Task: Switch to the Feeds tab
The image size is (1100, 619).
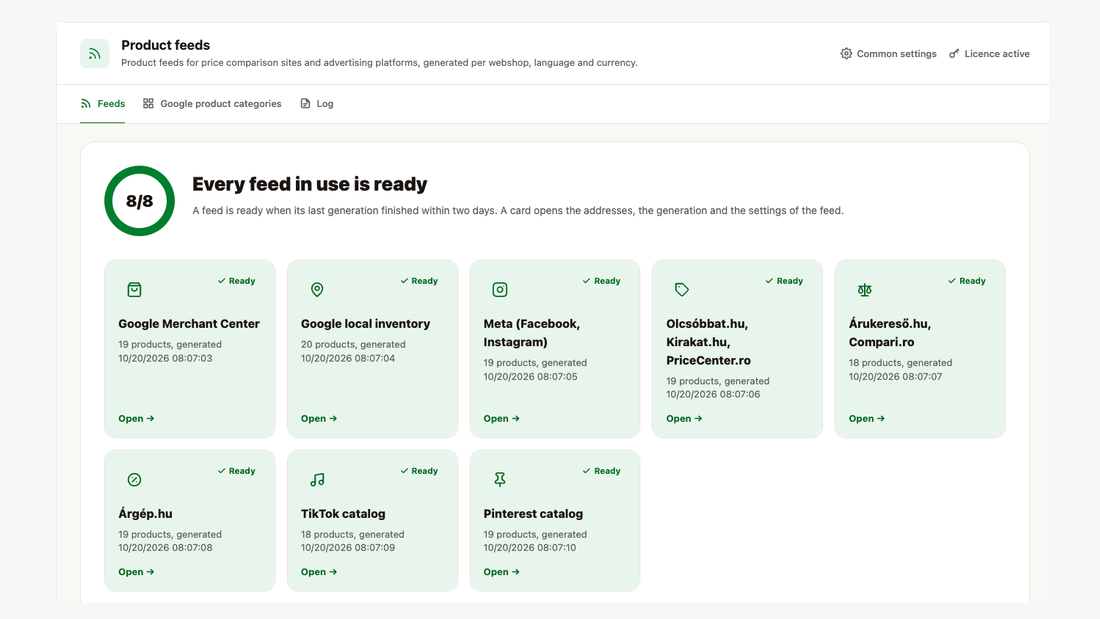Action: 102,103
